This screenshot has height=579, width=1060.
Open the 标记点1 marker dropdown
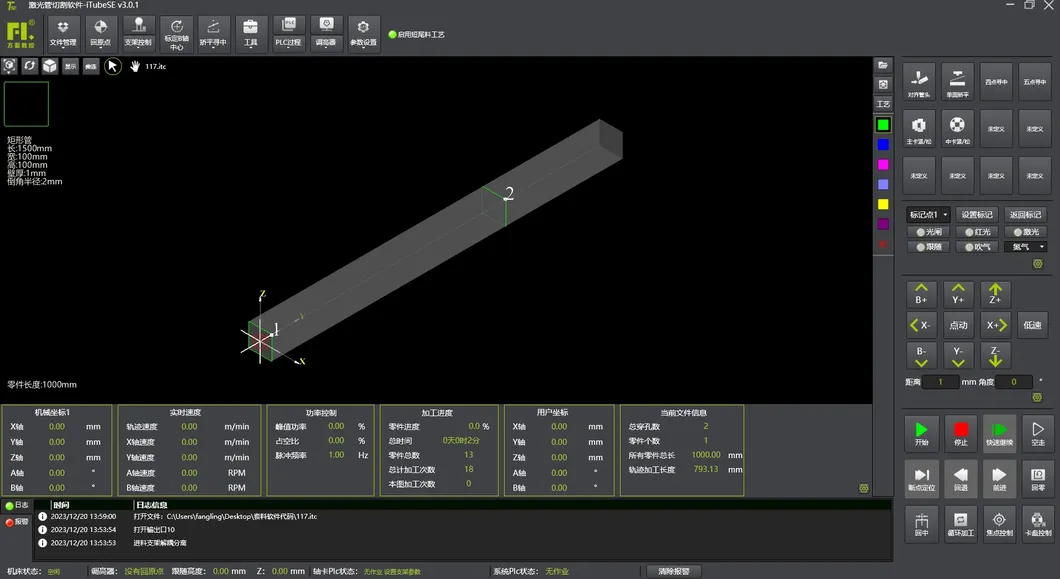928,214
